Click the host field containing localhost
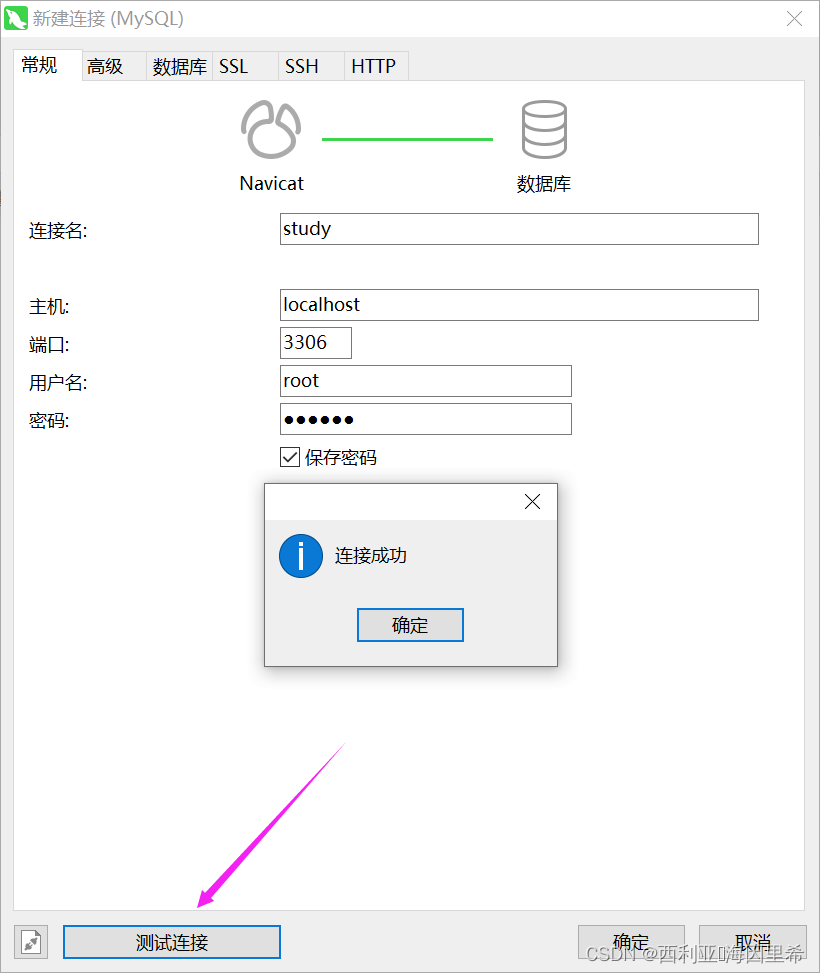820x973 pixels. [x=519, y=305]
